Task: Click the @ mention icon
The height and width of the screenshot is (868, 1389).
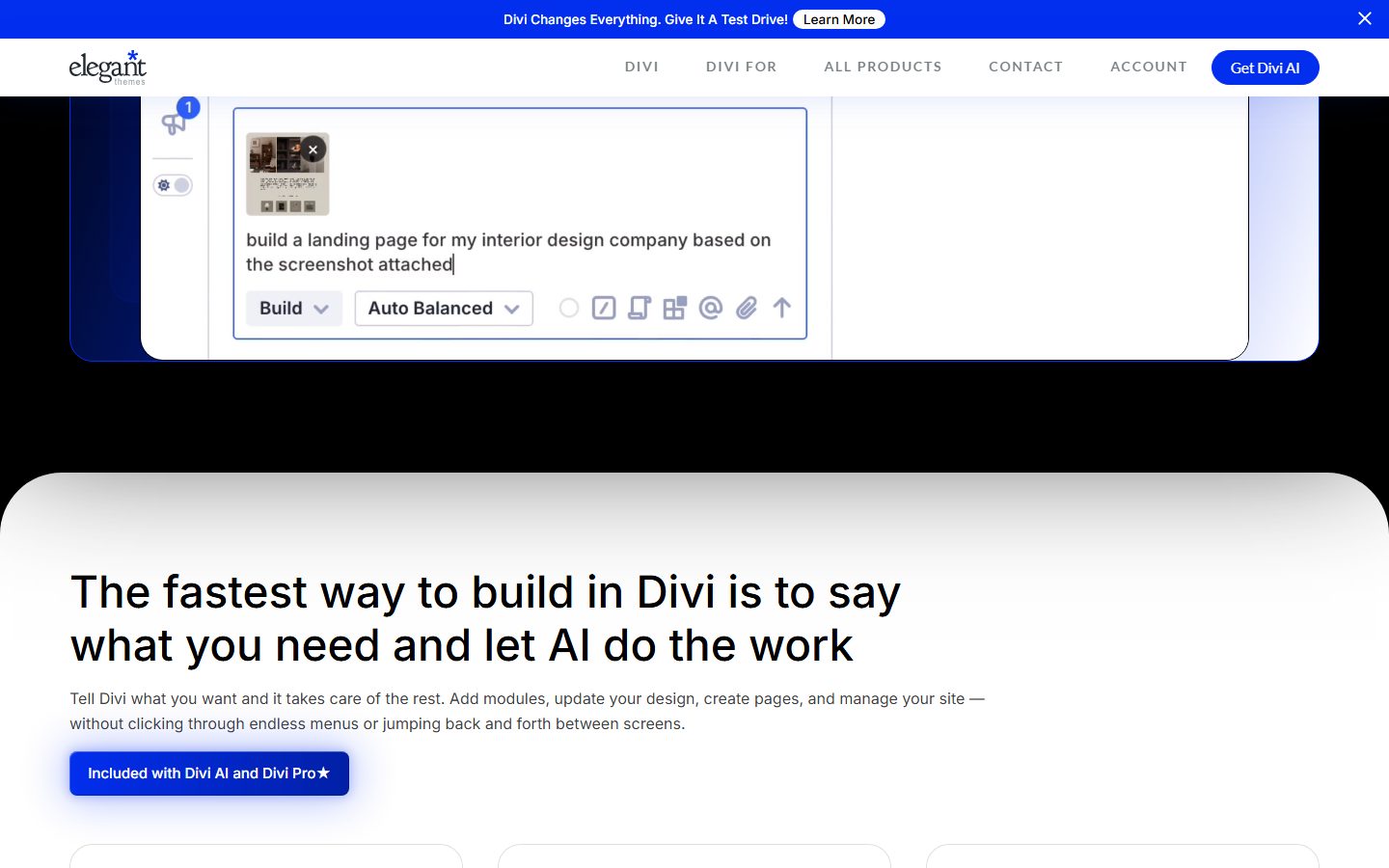Action: (x=711, y=308)
